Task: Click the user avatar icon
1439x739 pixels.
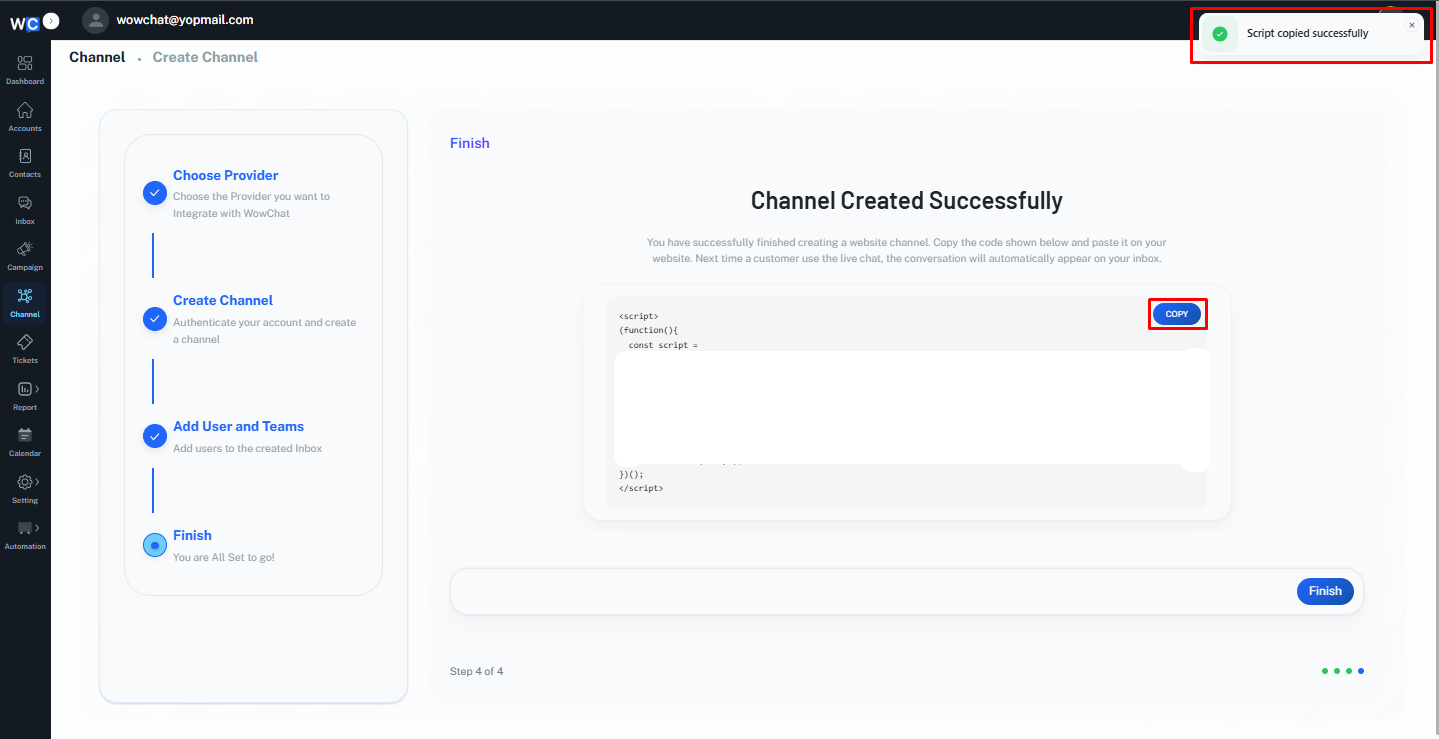Action: point(95,20)
